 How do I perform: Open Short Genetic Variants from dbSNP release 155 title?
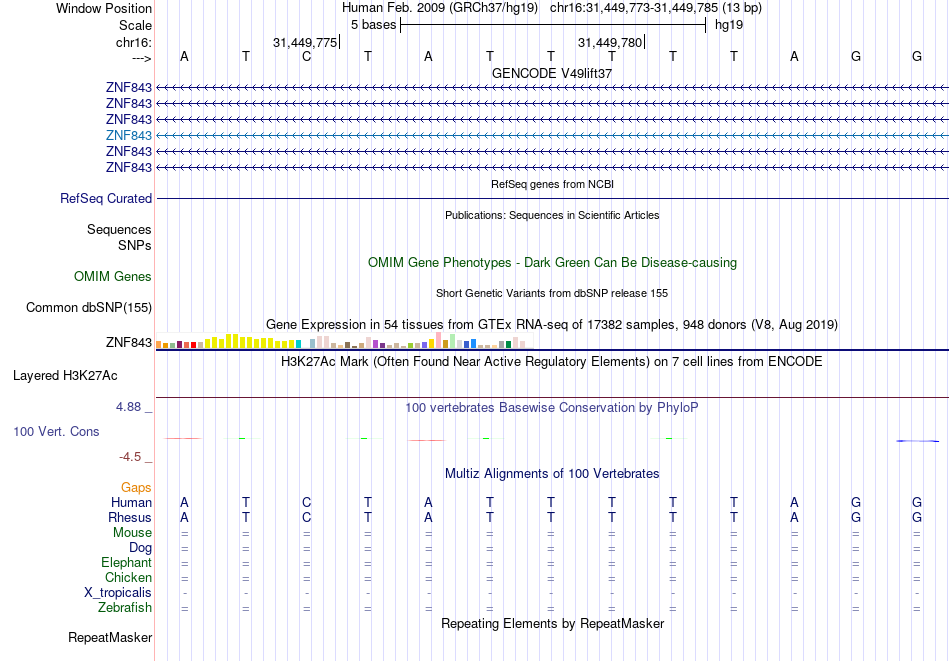click(x=552, y=293)
